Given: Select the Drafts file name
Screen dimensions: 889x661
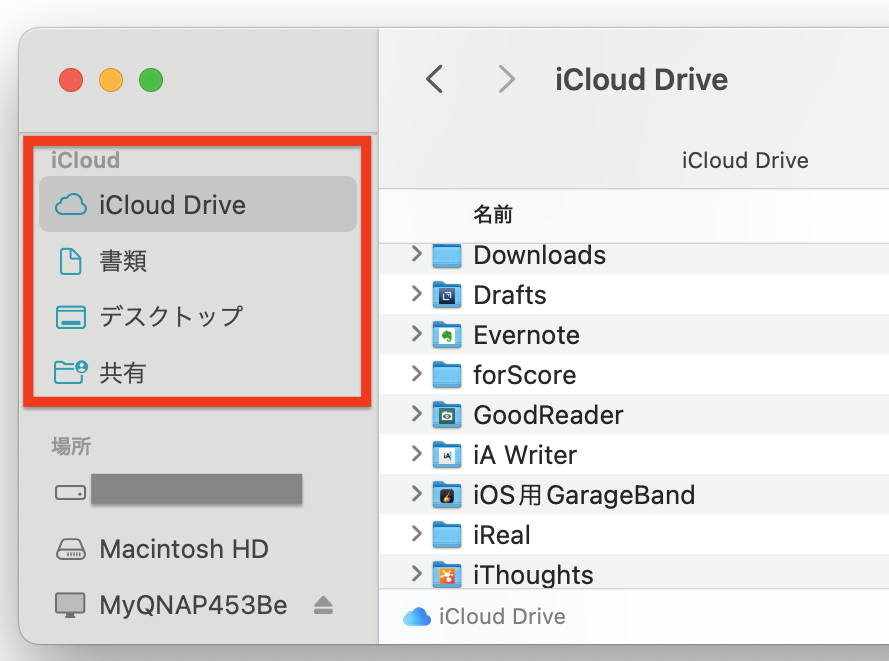Looking at the screenshot, I should pos(510,295).
